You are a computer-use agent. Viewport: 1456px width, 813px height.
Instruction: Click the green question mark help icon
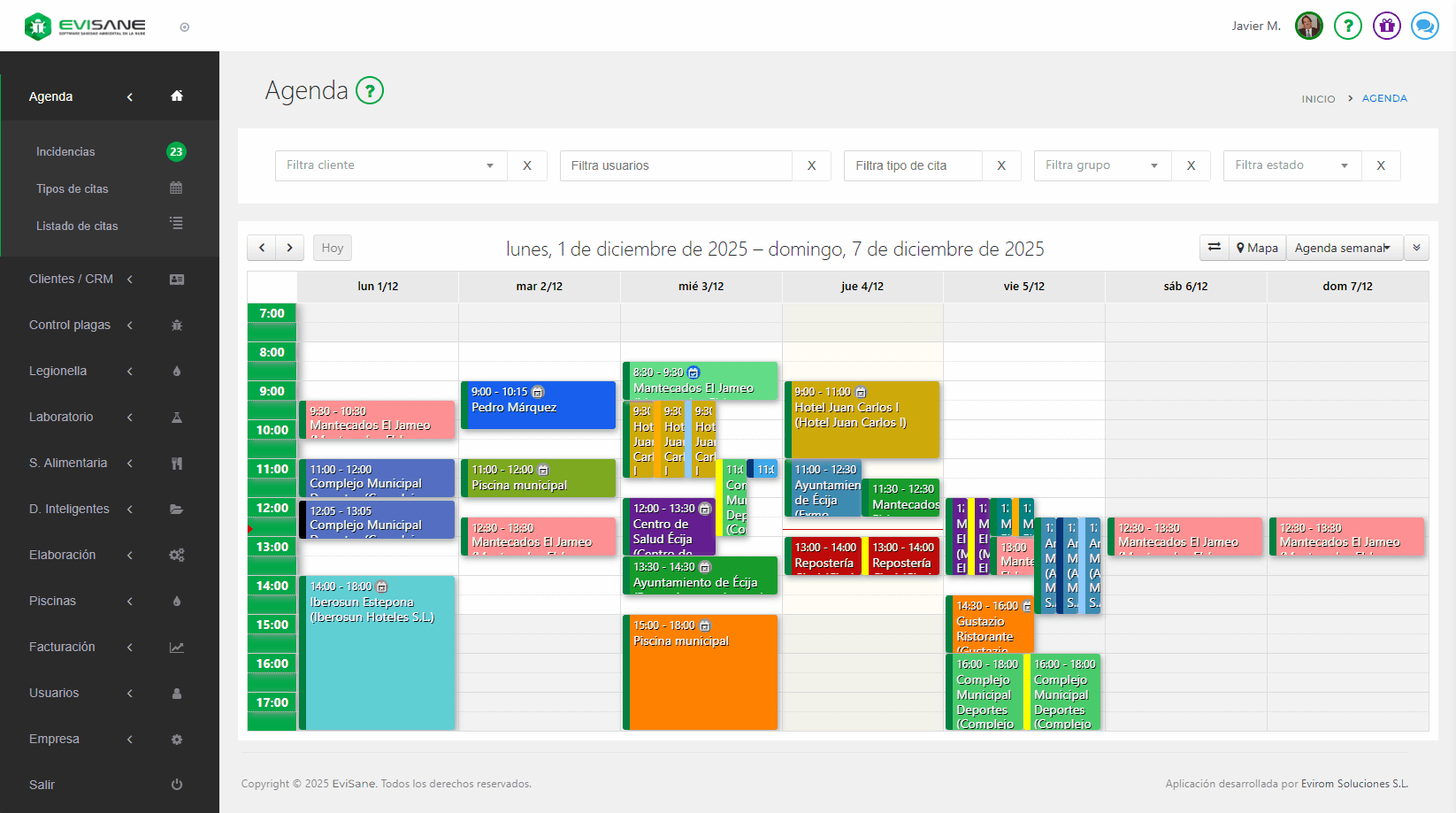pos(370,90)
